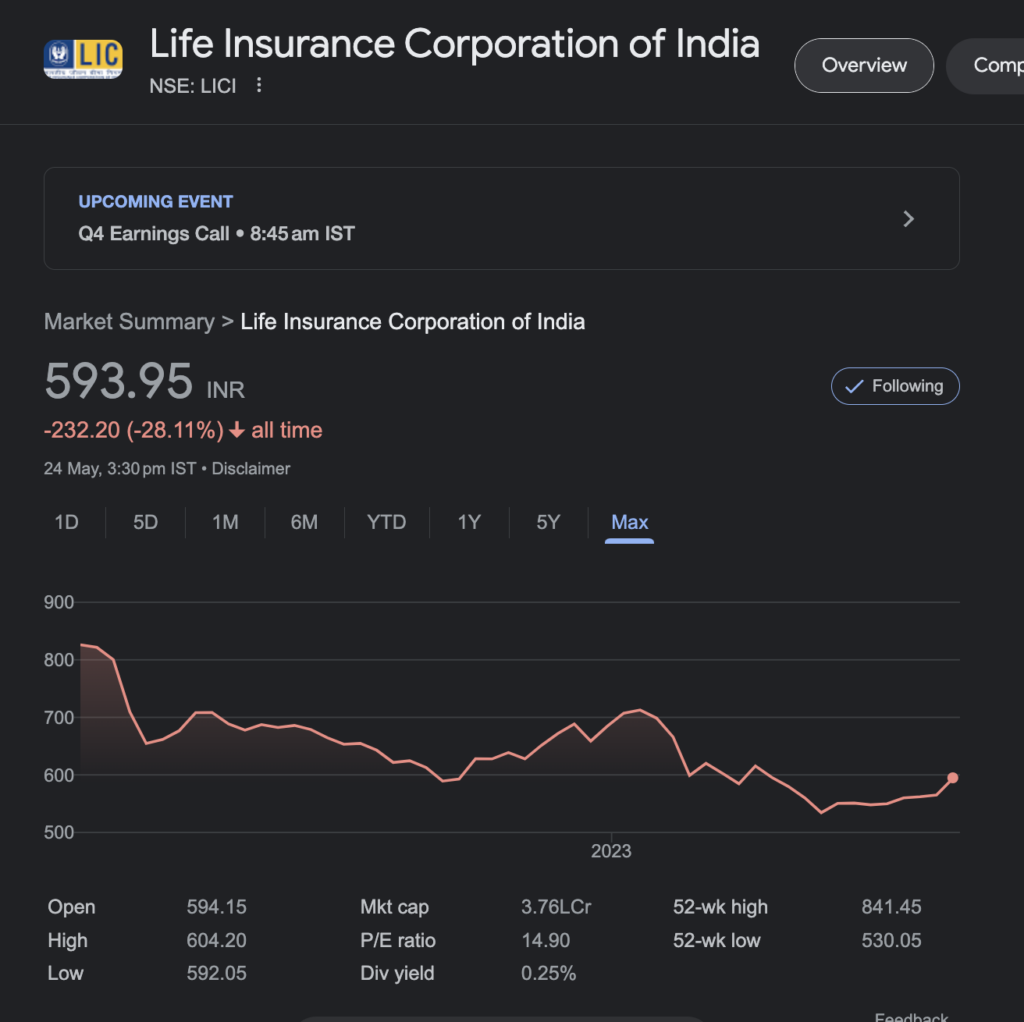This screenshot has height=1022, width=1024.
Task: Select the 5D time range
Action: [146, 522]
